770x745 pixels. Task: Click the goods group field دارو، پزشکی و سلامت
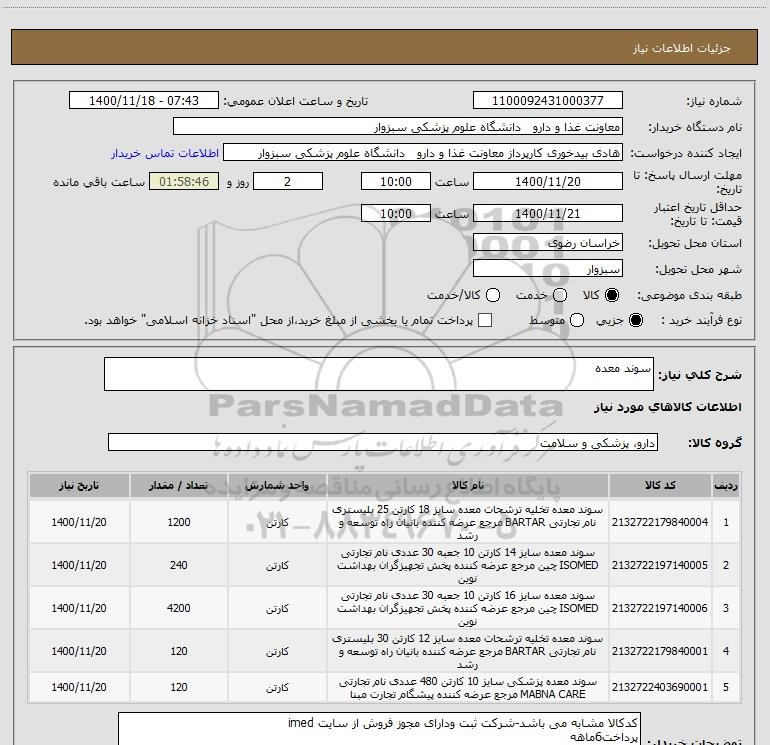[x=383, y=442]
